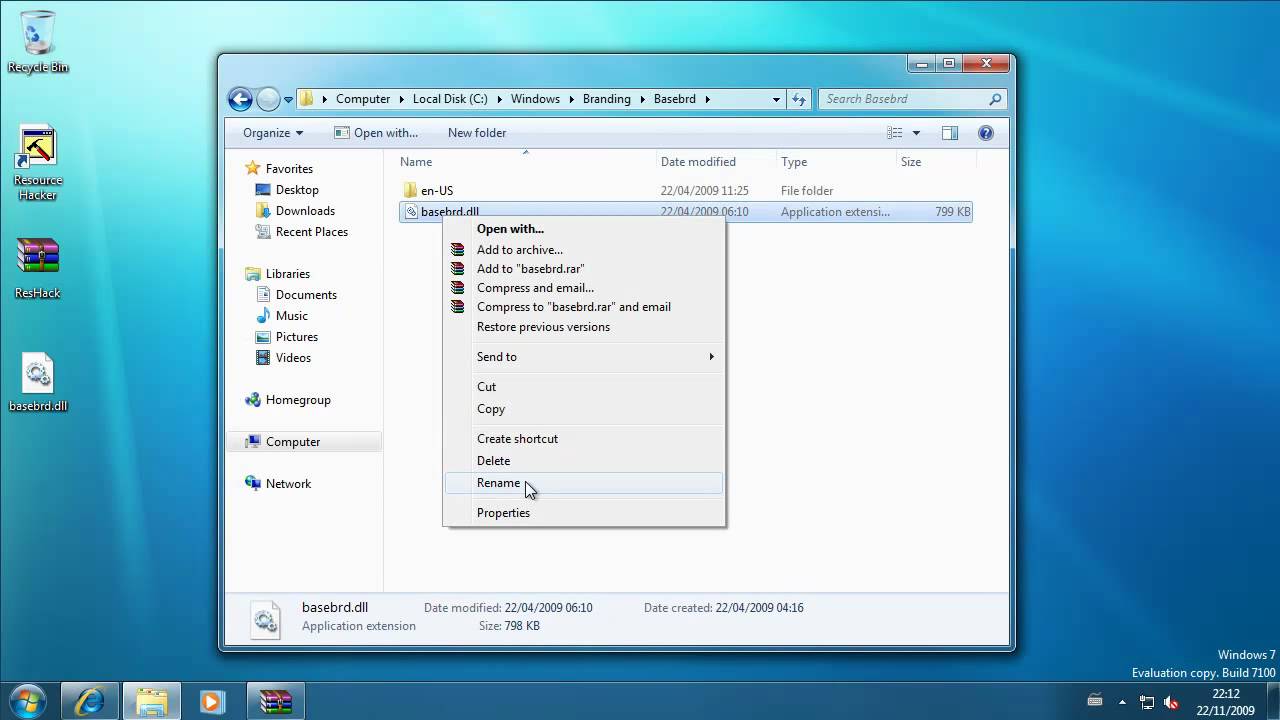Click Open with... at top of context menu
Image resolution: width=1280 pixels, height=720 pixels.
pyautogui.click(x=583, y=229)
